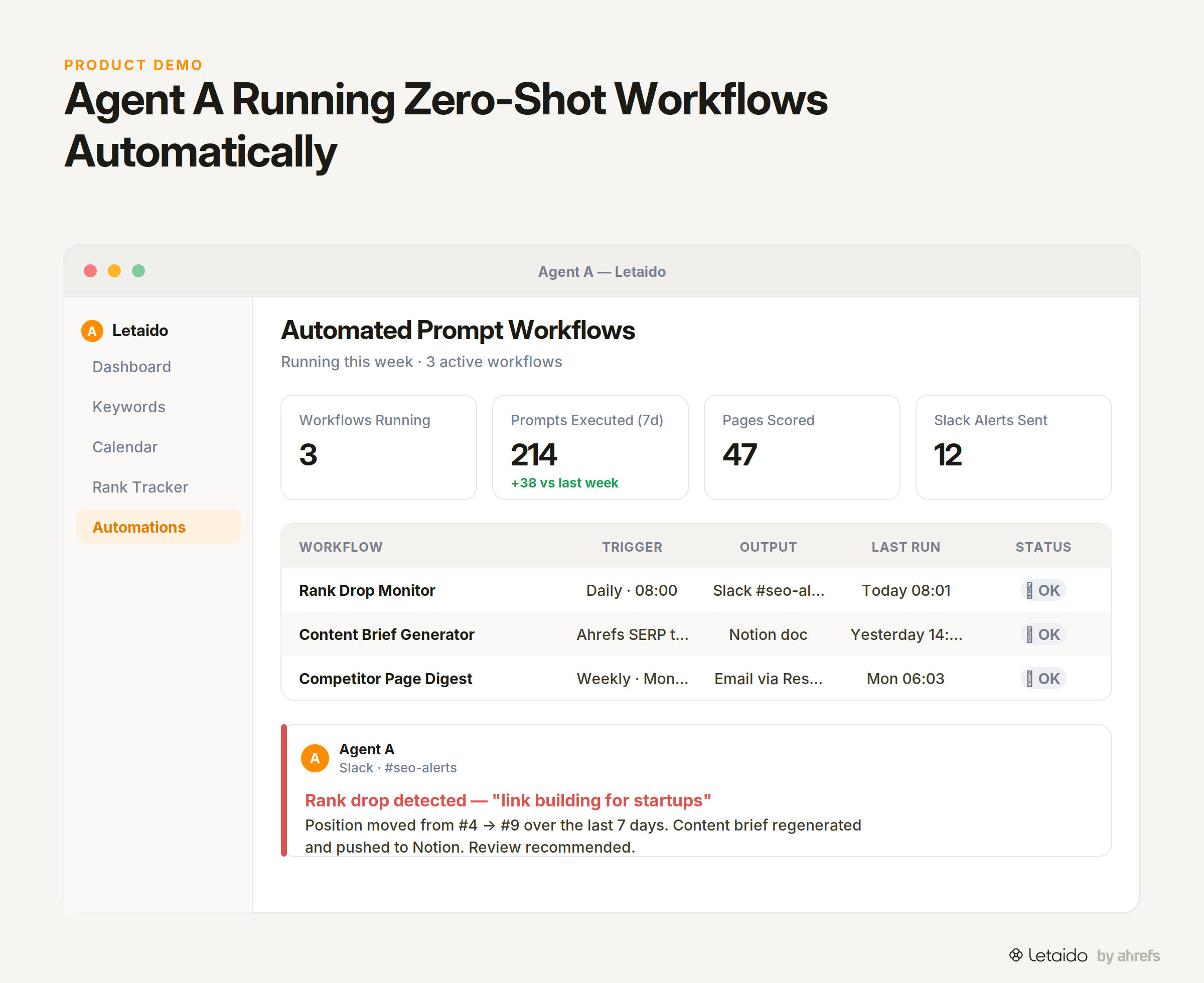Click the Agent A avatar in Slack alert

tap(315, 758)
